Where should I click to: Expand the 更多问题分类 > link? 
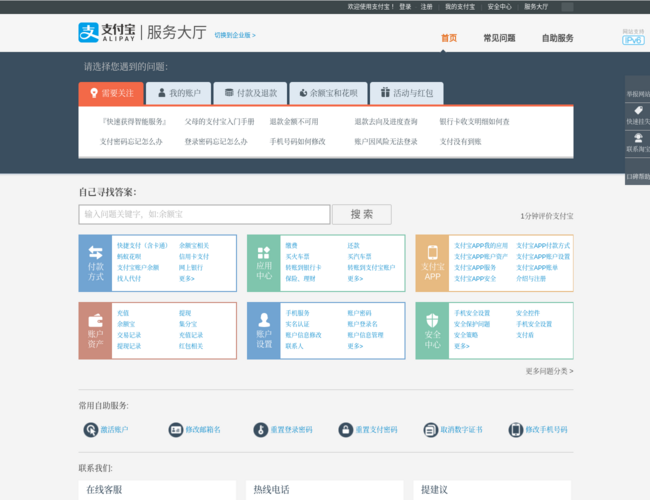click(x=550, y=371)
